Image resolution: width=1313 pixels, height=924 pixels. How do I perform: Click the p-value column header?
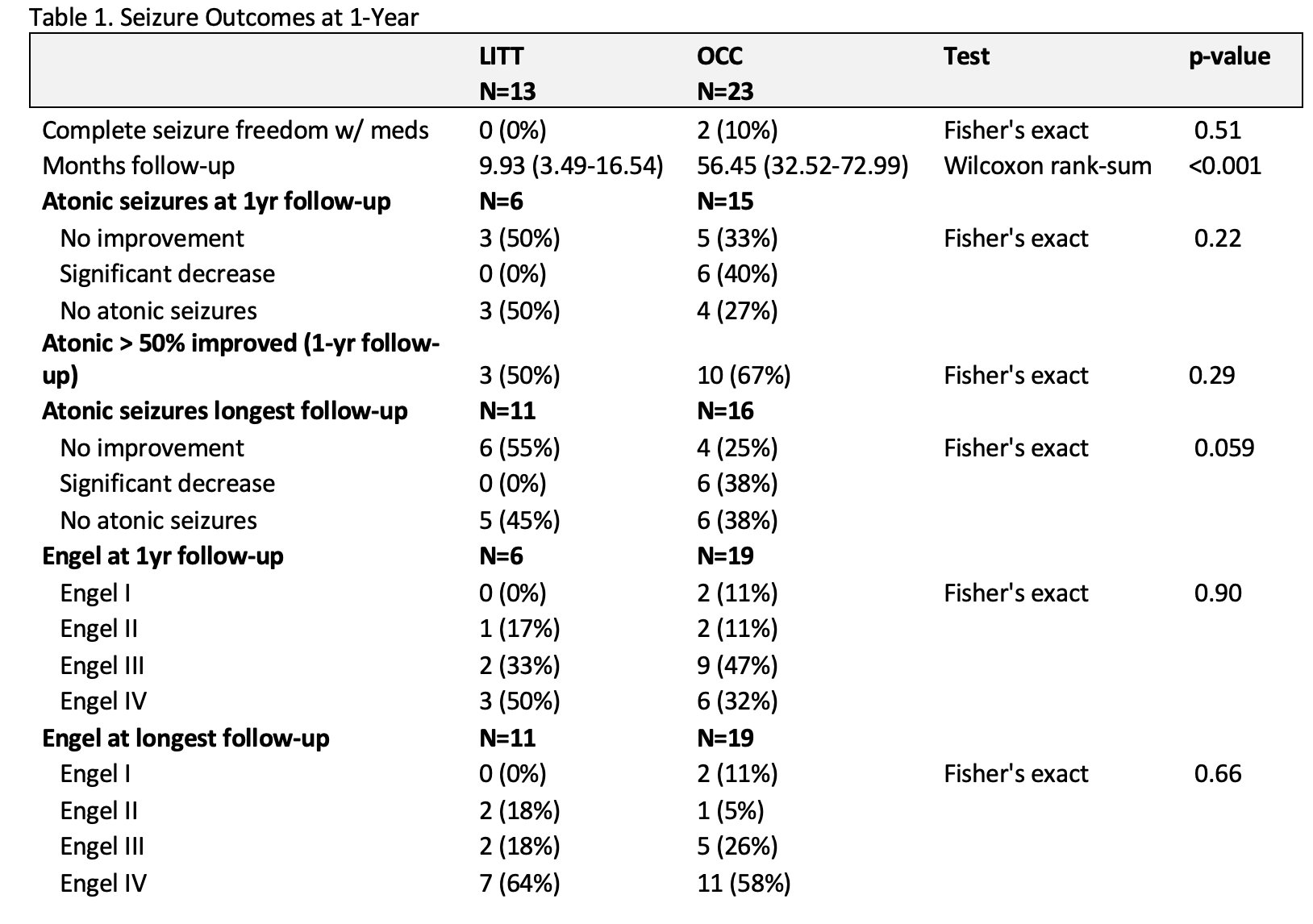1229,56
